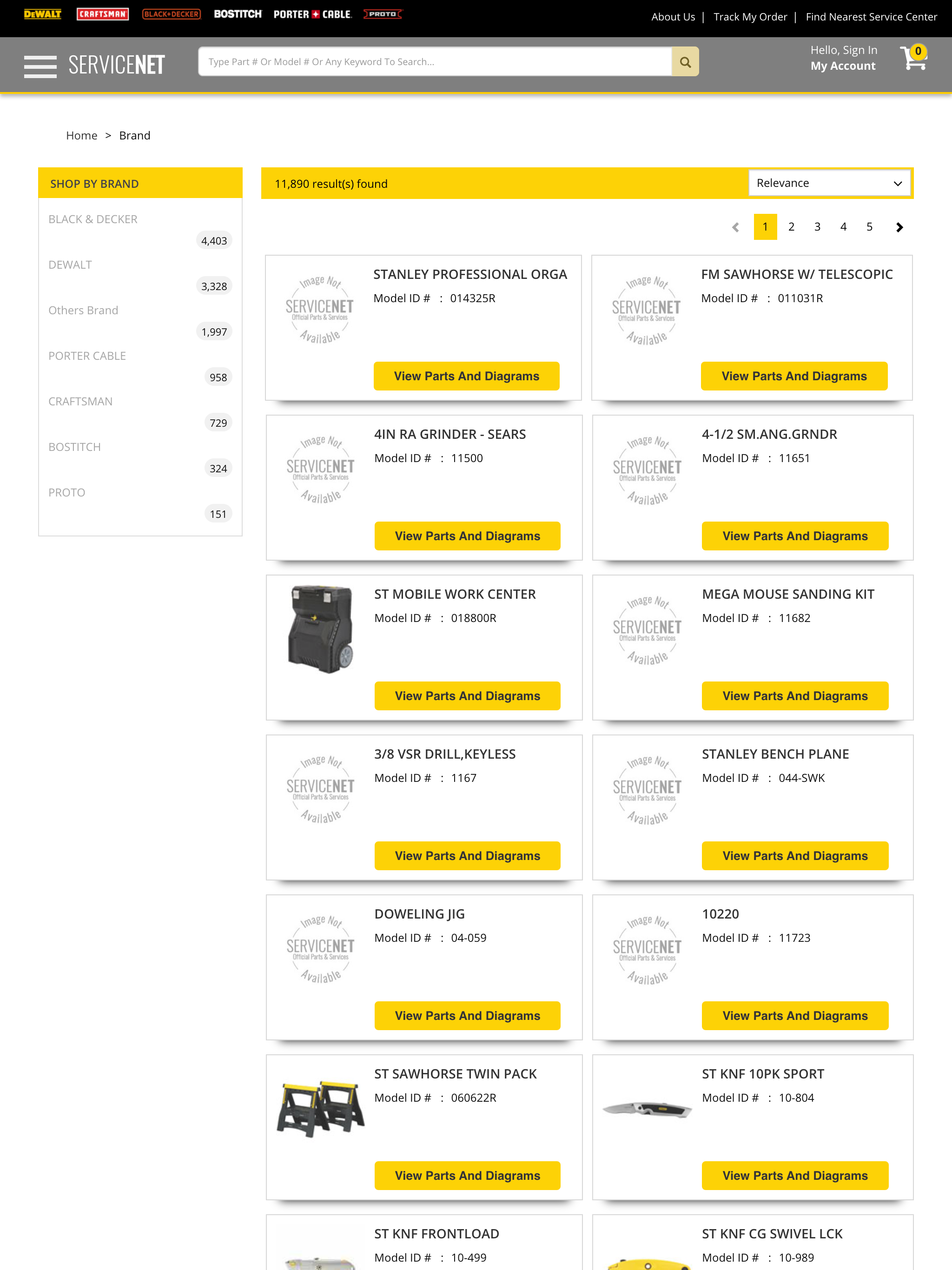Filter by PORTER CABLE brand
This screenshot has width=952, height=1270.
(x=87, y=356)
